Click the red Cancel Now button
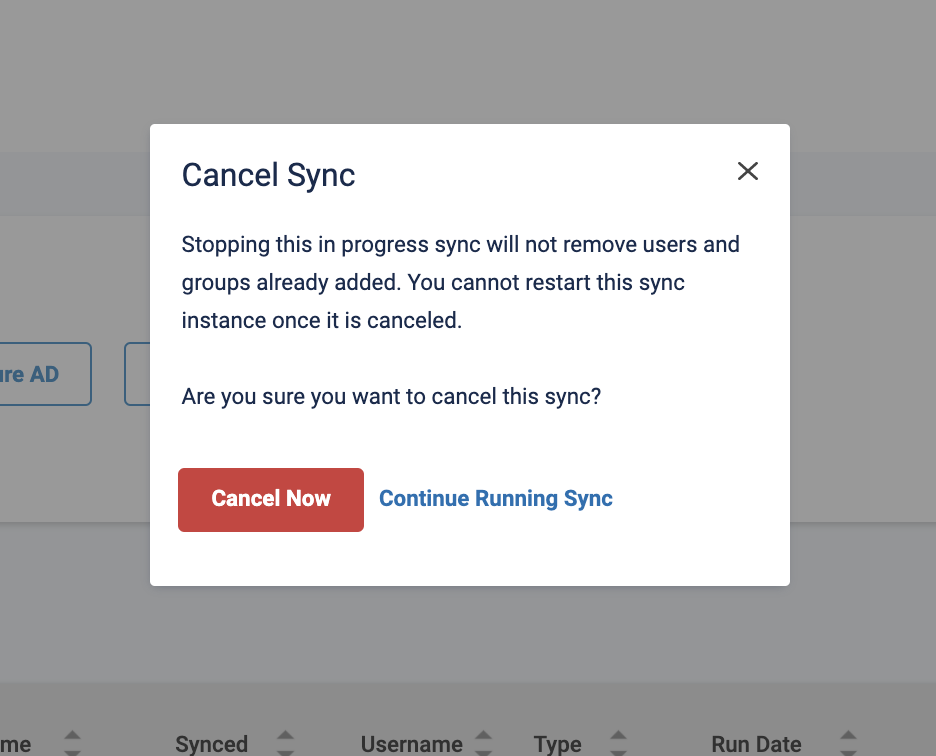 click(x=270, y=499)
